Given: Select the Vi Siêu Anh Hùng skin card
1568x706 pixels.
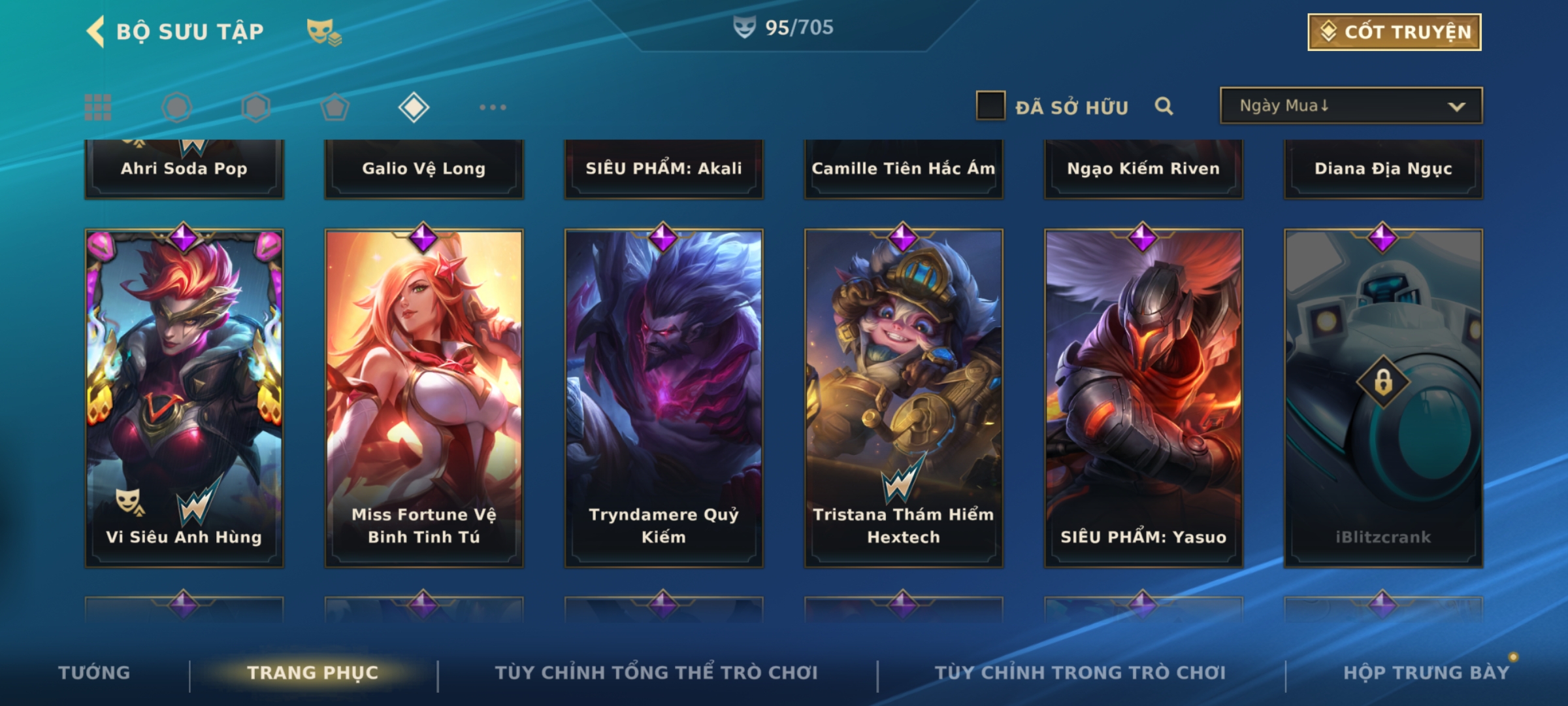Looking at the screenshot, I should pos(184,397).
